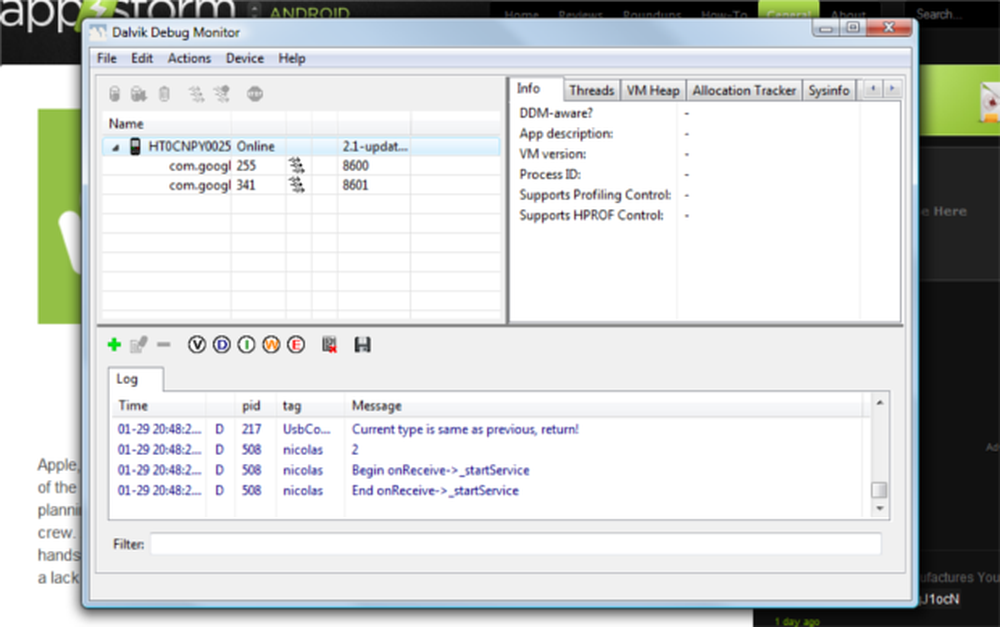This screenshot has height=627, width=1000.
Task: Open the File menu
Action: [107, 58]
